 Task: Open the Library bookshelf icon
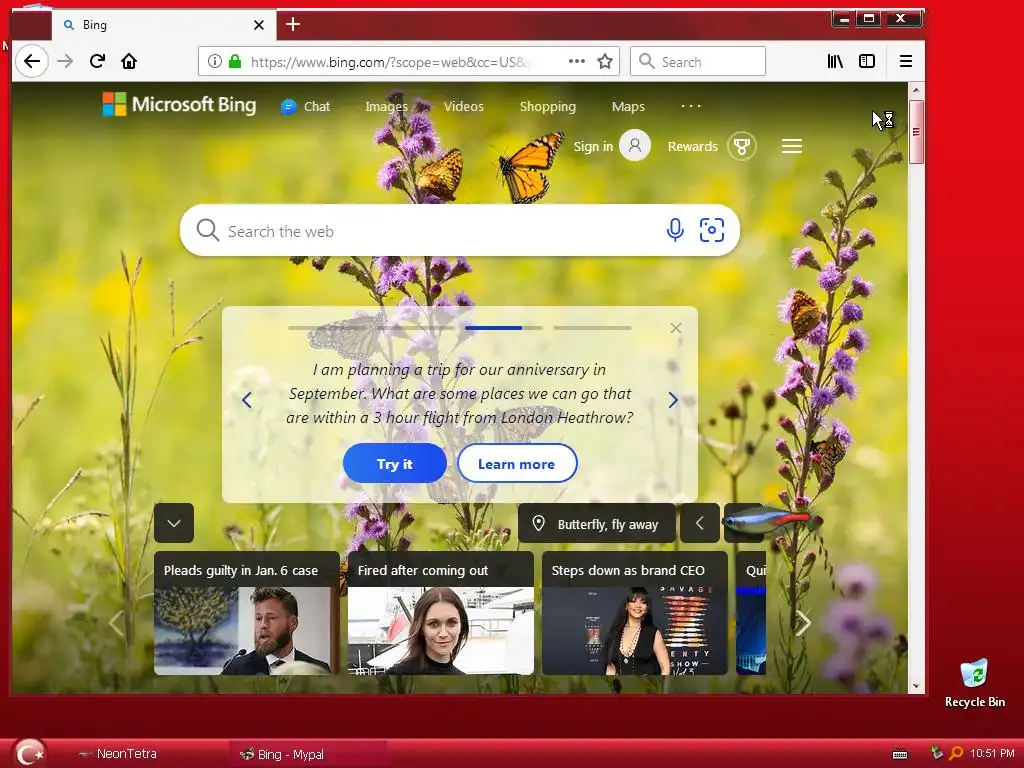[x=835, y=61]
